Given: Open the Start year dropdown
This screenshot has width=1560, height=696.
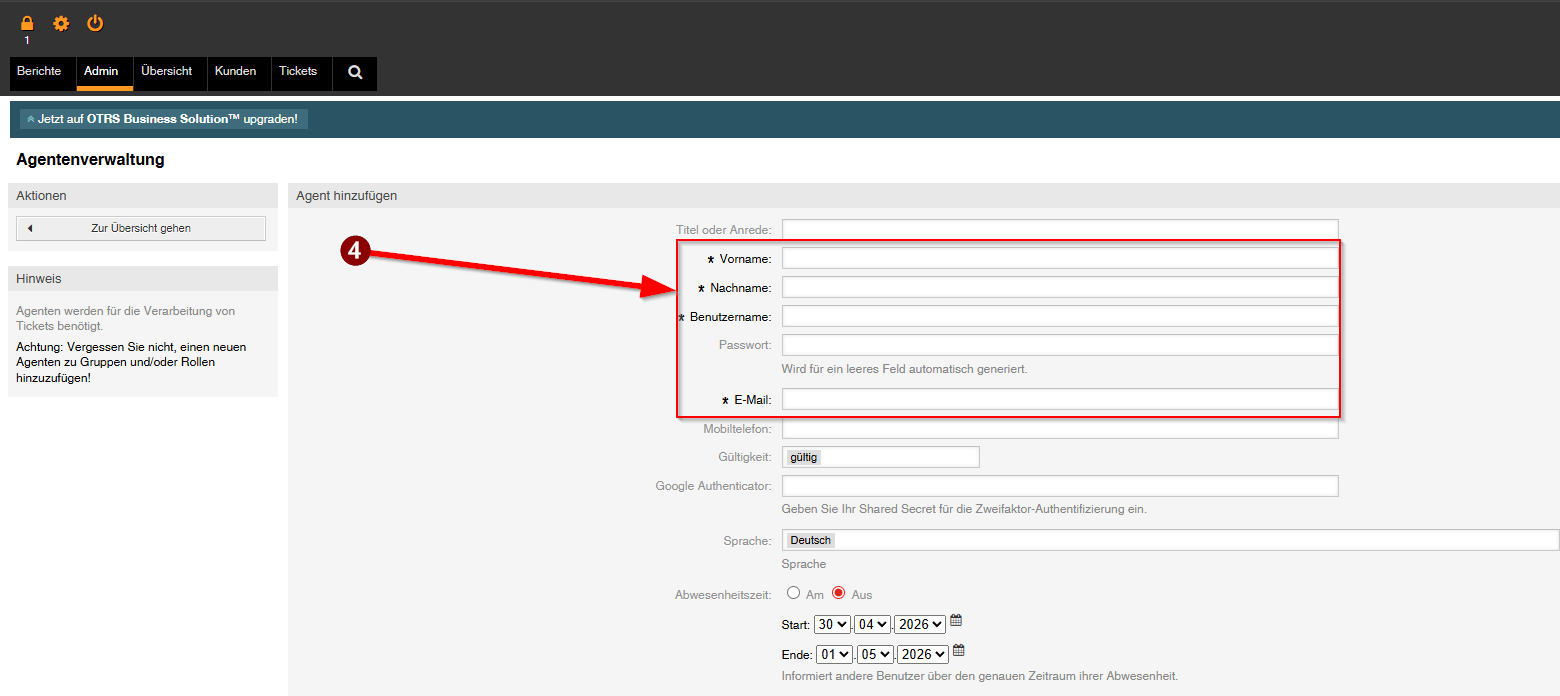Looking at the screenshot, I should [920, 624].
